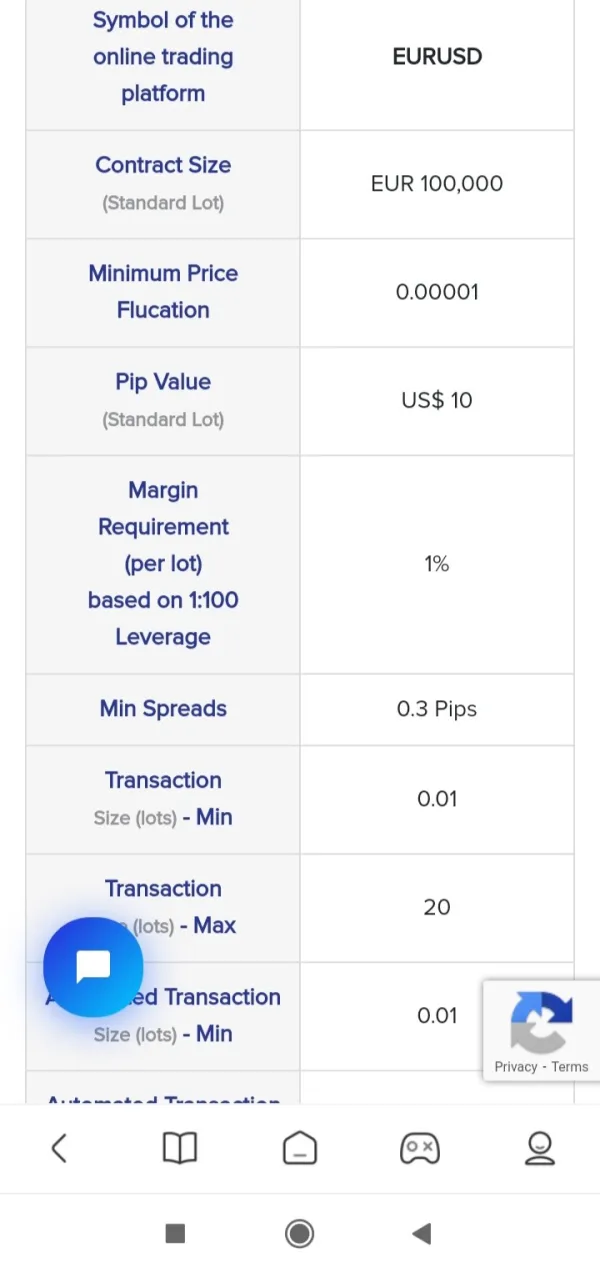Tap the Min Spreads row label
This screenshot has height=1273, width=600.
pos(163,709)
